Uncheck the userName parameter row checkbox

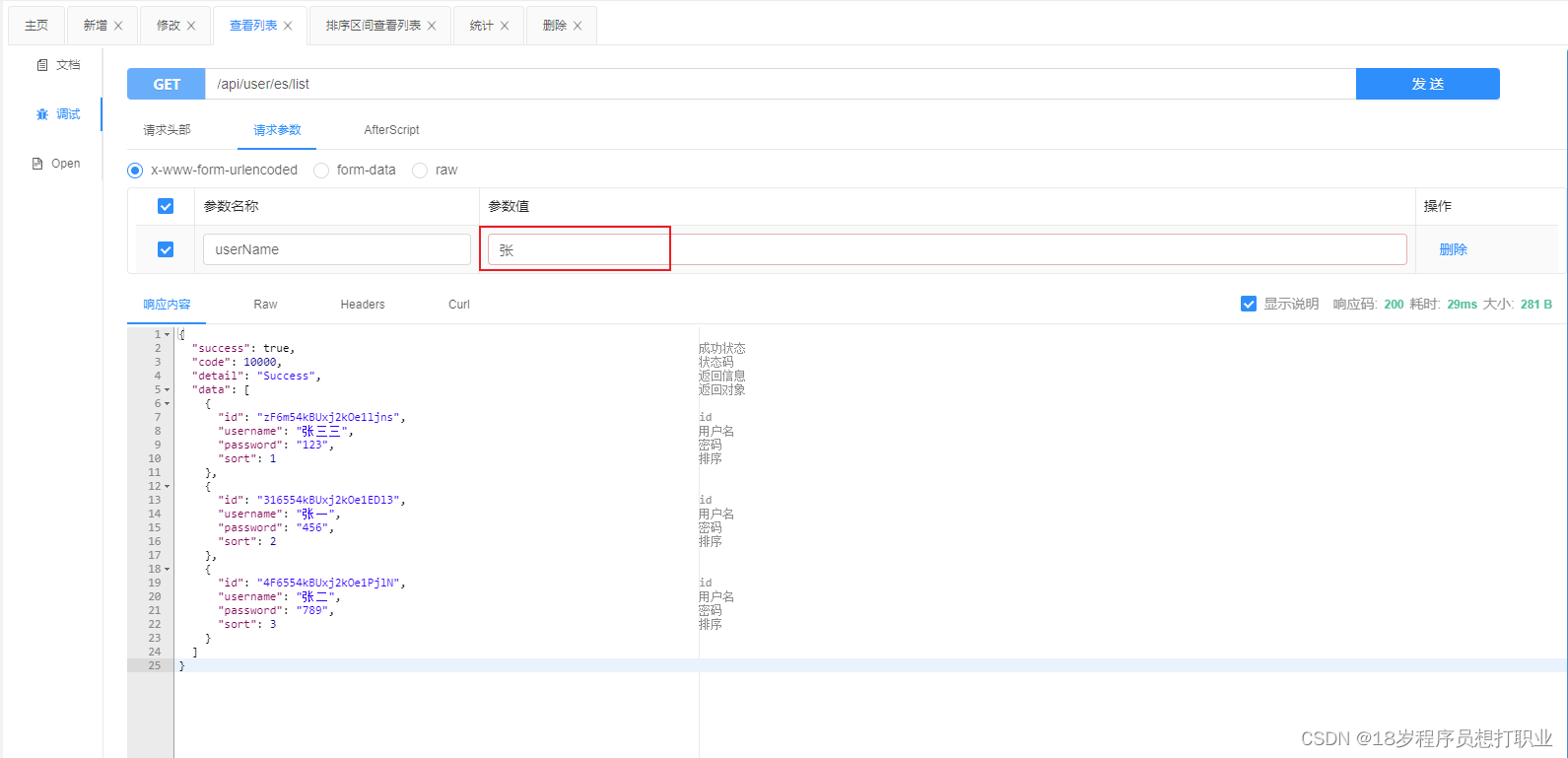(166, 249)
